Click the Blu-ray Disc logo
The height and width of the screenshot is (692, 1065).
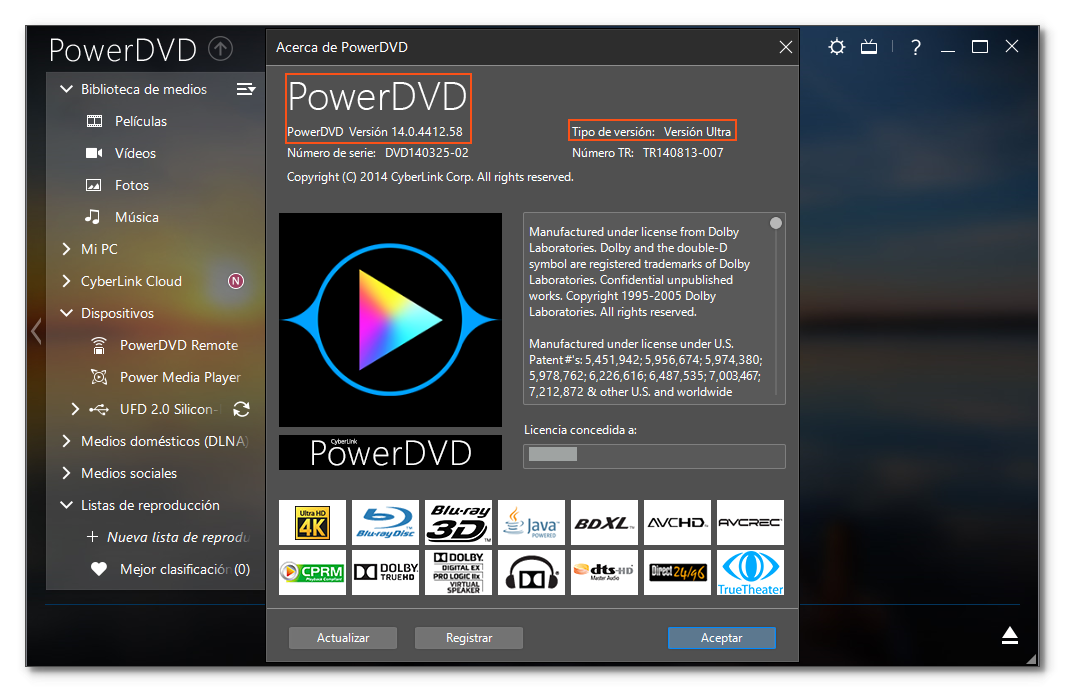coord(385,522)
